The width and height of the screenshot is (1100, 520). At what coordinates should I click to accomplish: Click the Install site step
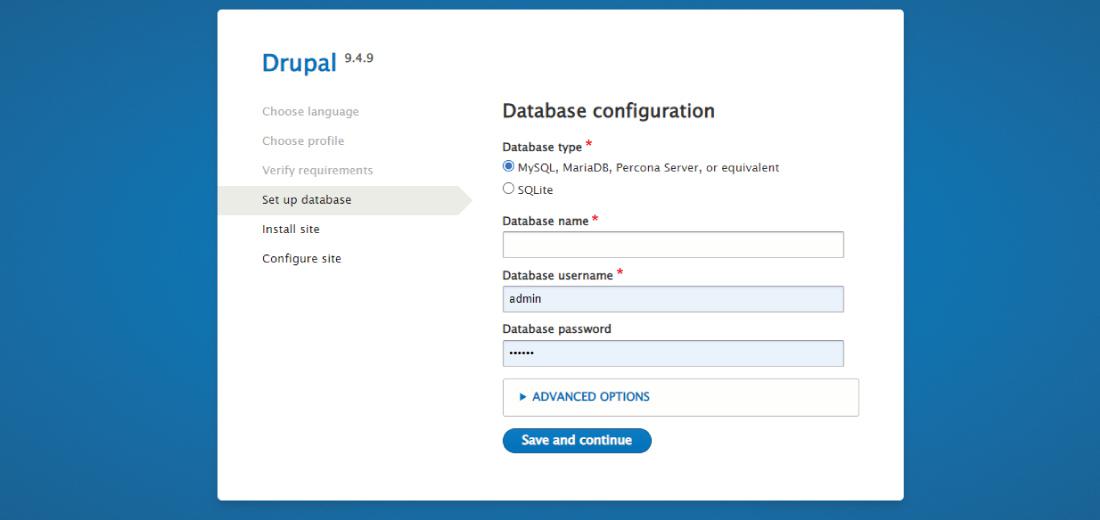pos(291,229)
